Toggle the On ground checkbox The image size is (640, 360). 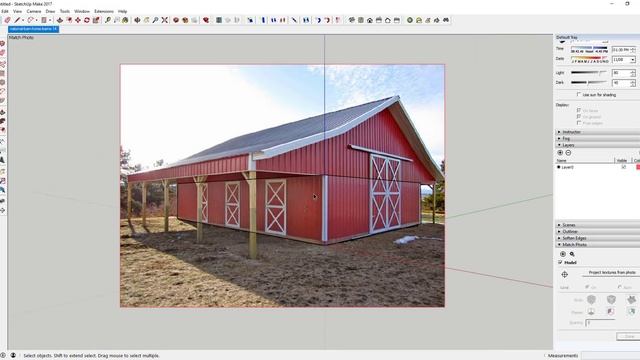[x=579, y=116]
